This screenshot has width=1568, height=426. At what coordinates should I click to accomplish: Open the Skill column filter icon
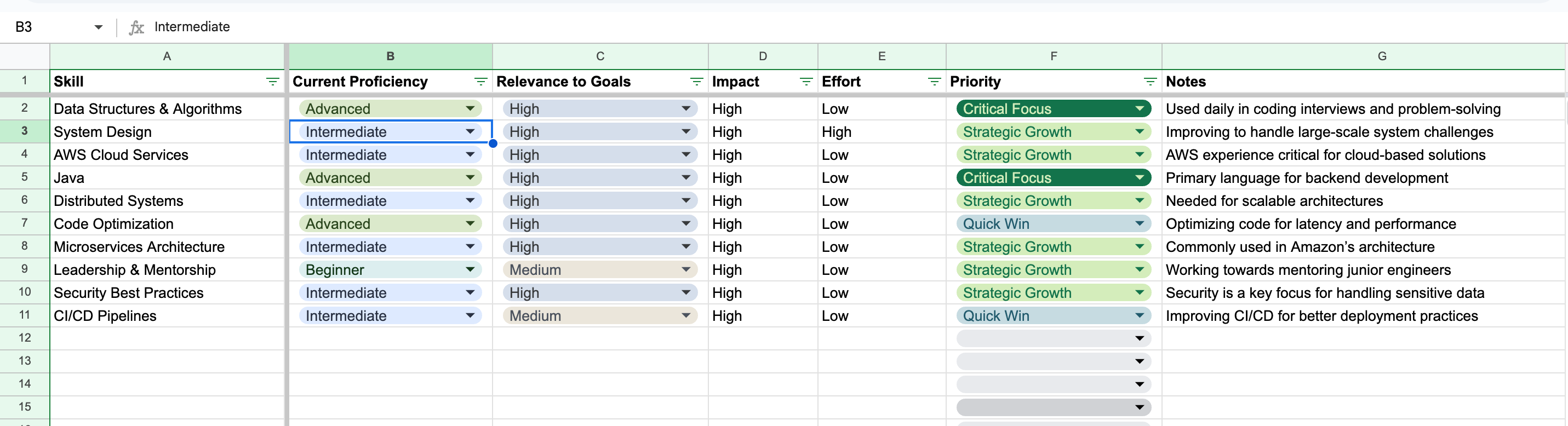tap(272, 82)
